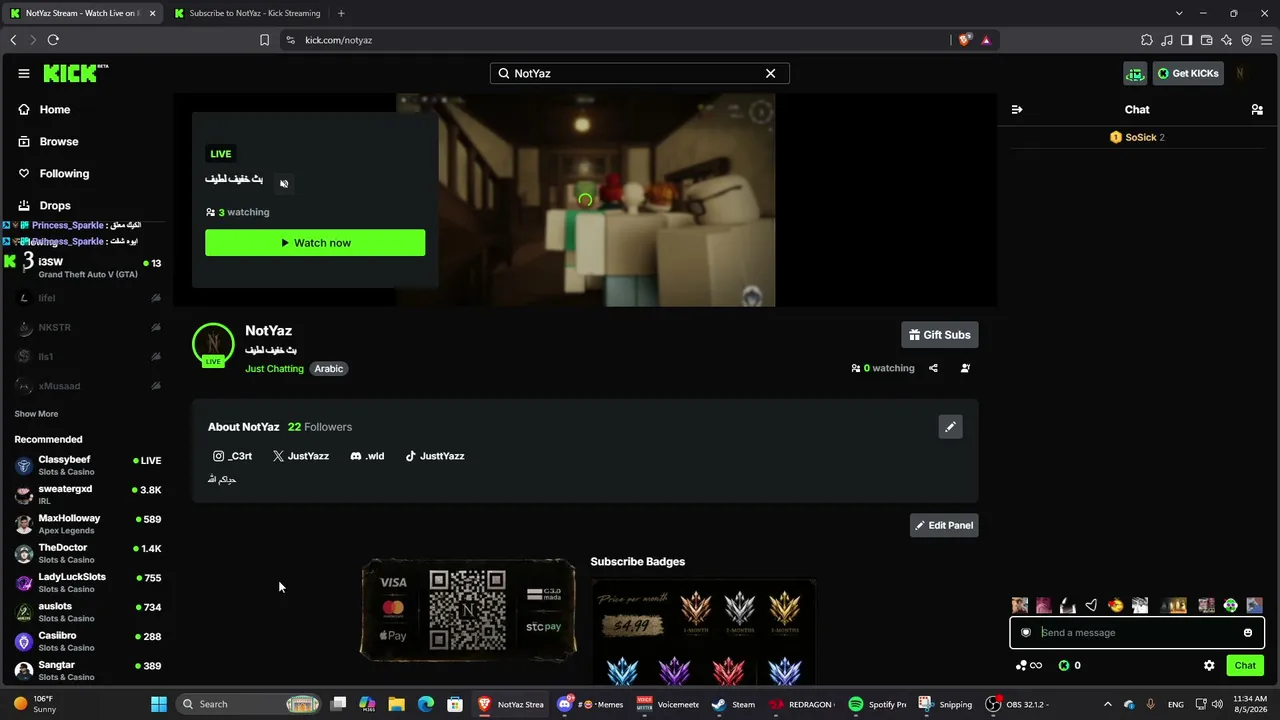
Task: Open the browser extensions puzzle icon
Action: click(1146, 40)
